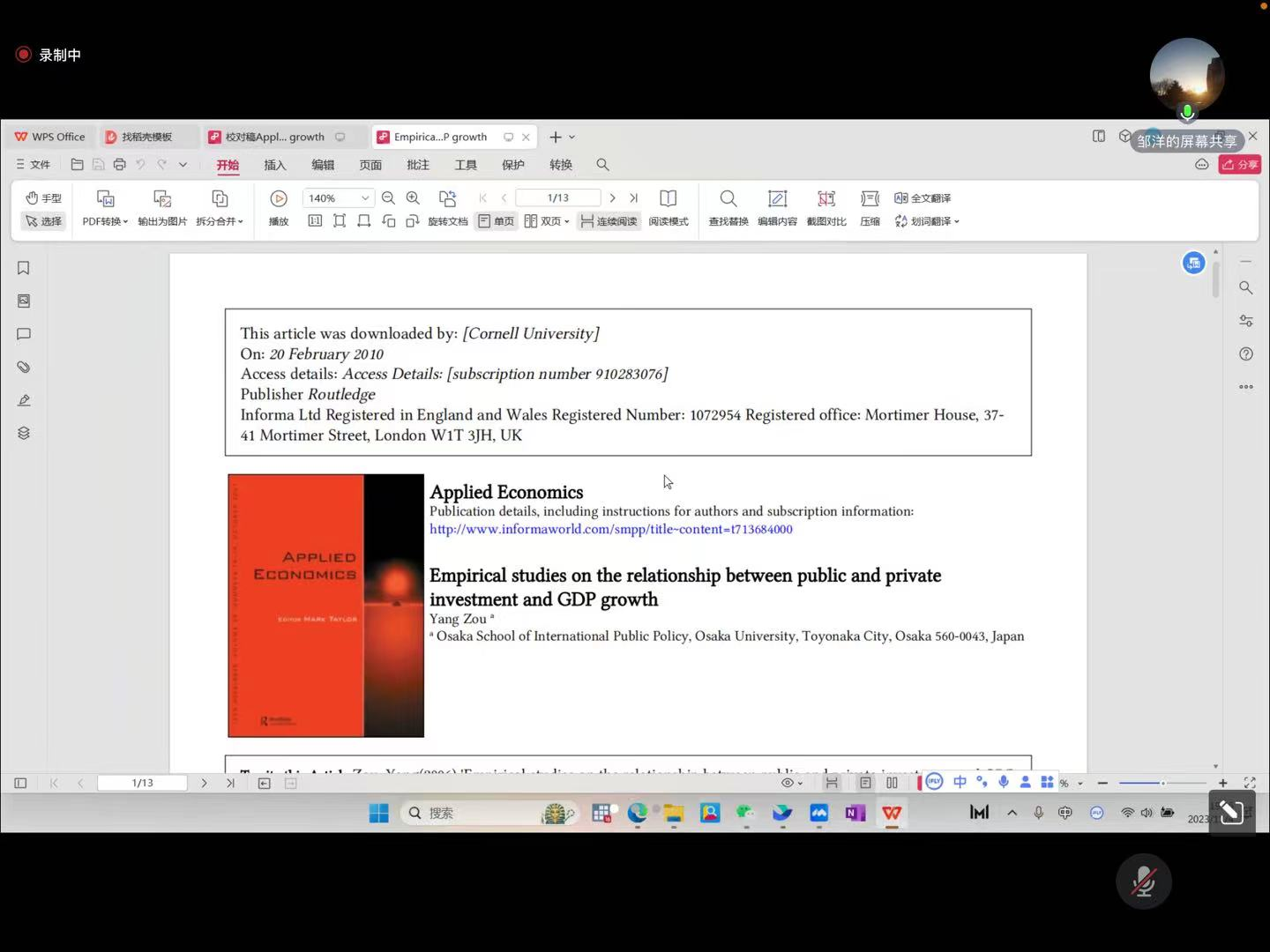Select the Hand (手型) tool

43,197
